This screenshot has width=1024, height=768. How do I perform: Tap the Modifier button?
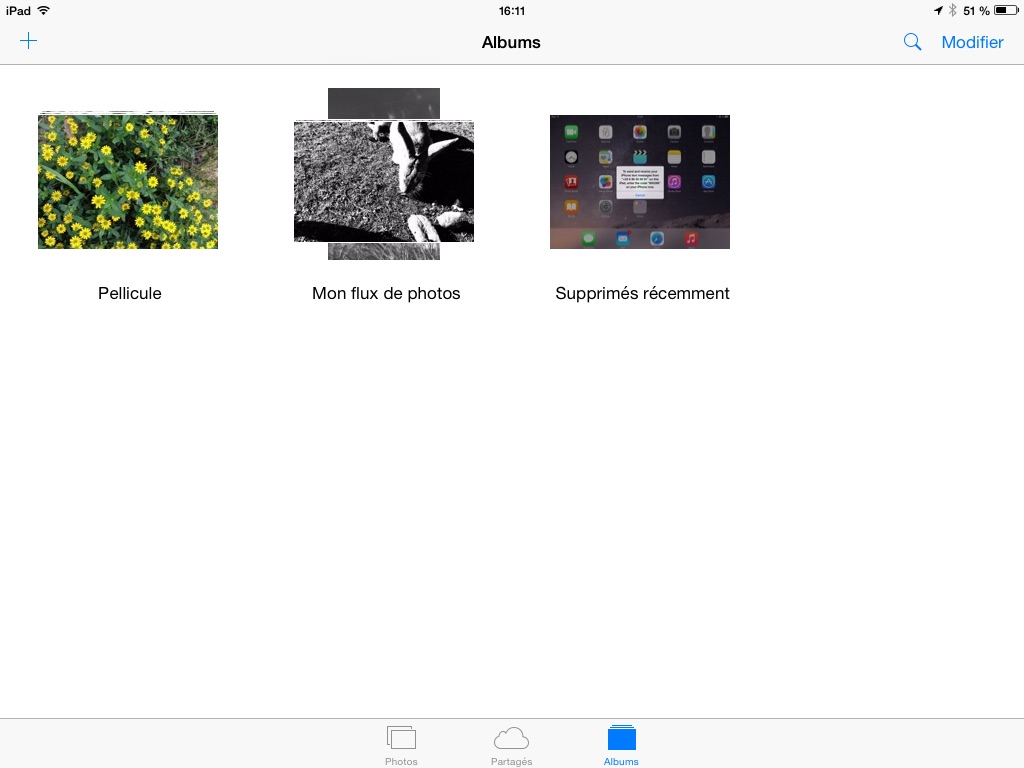(x=972, y=42)
